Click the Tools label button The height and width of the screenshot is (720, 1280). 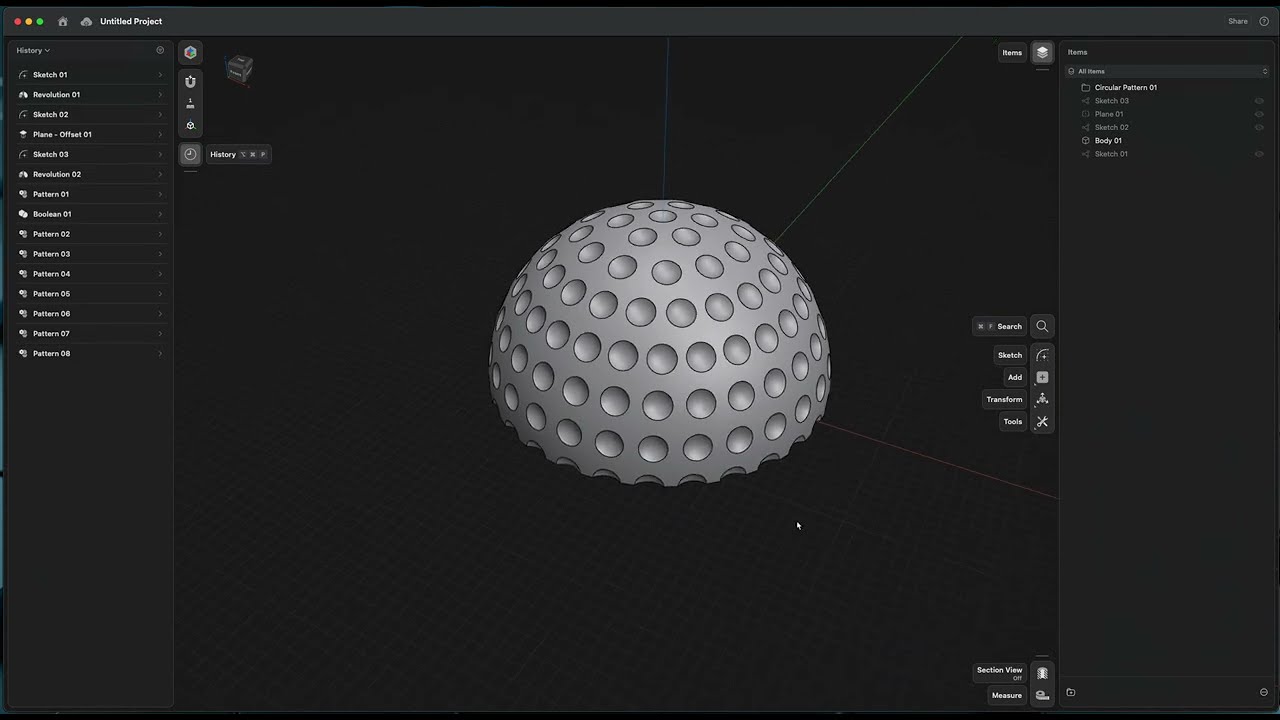pos(1013,421)
